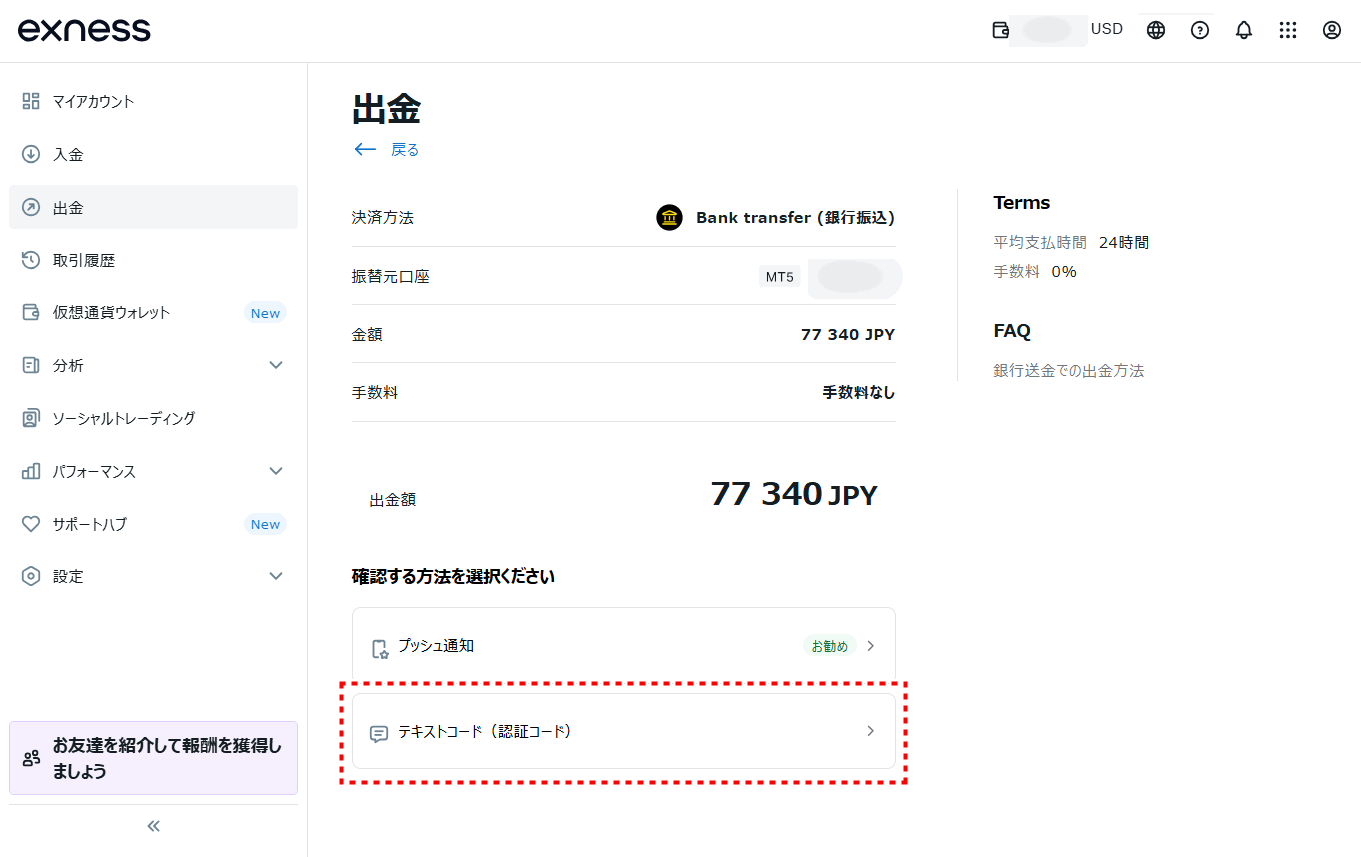1361x857 pixels.
Task: Click the FAQ heading
Action: 1011,330
